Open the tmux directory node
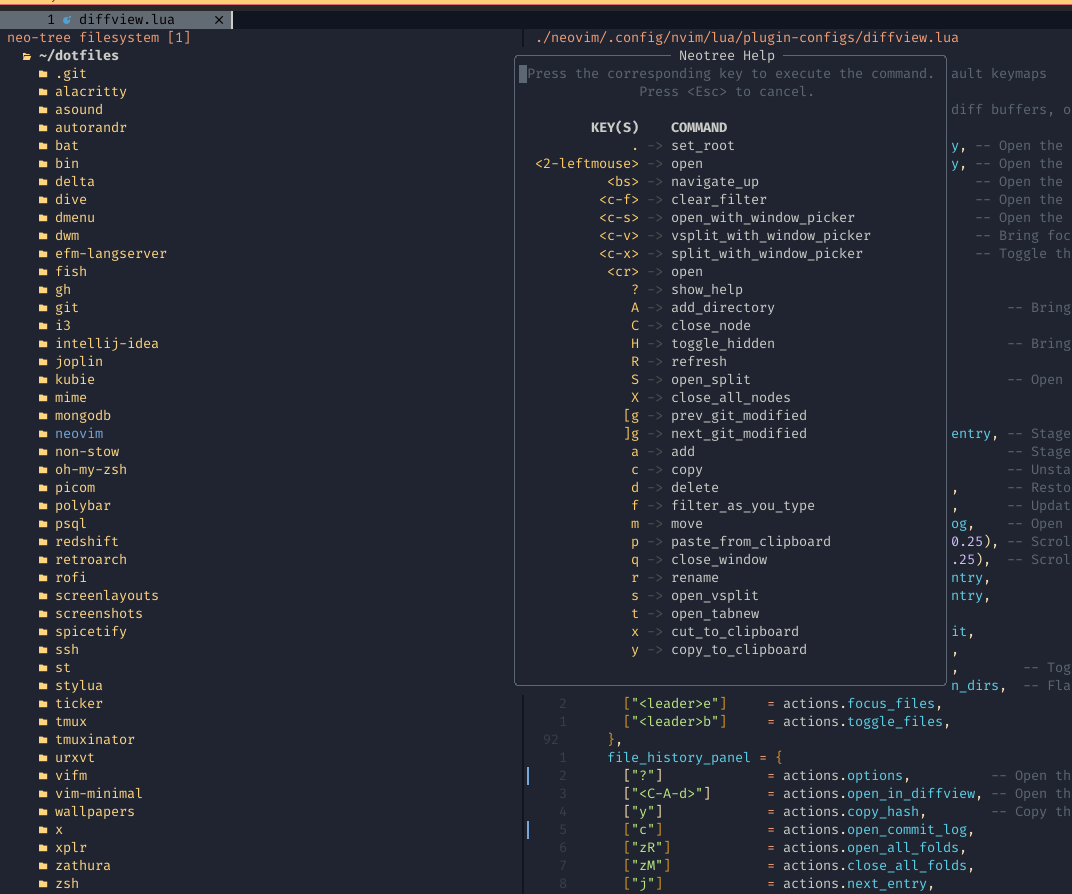The height and width of the screenshot is (894, 1072). pos(71,722)
